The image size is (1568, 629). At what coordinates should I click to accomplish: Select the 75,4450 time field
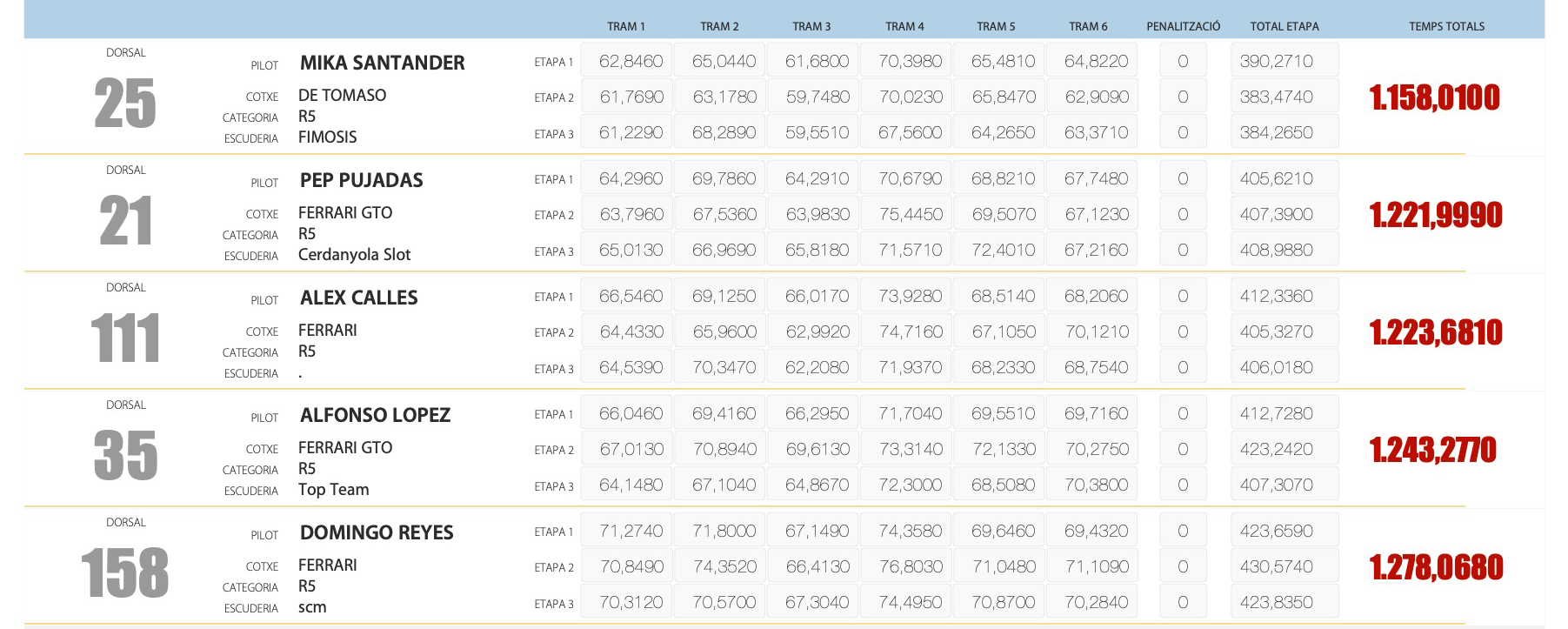click(910, 214)
